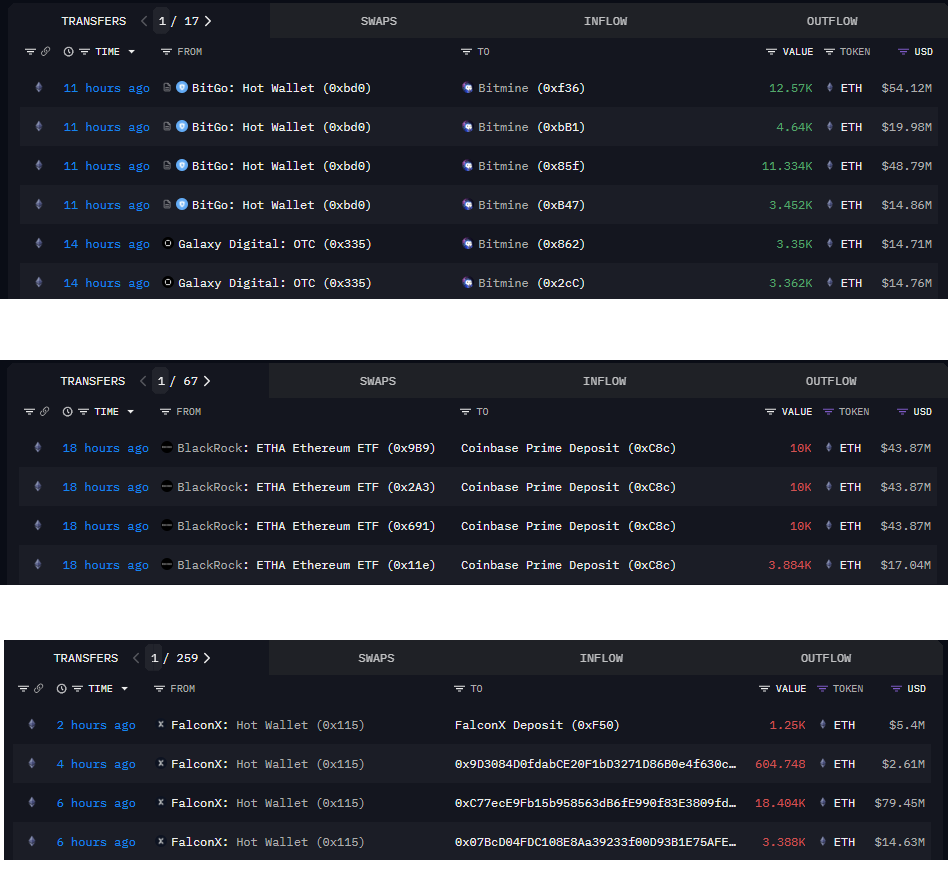Click the chain-link icon in the 259-page panel
Viewport: 948px width, 881px height.
point(38,689)
